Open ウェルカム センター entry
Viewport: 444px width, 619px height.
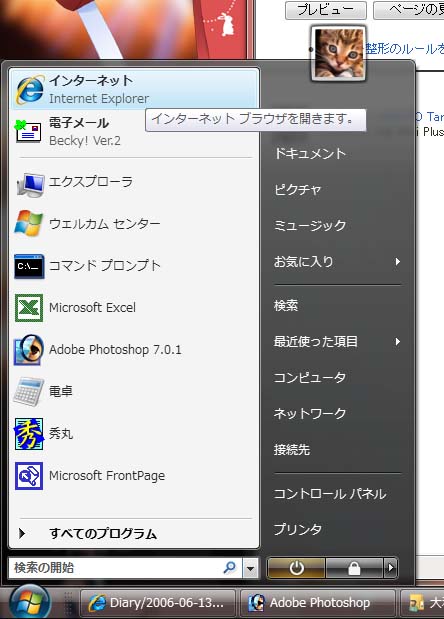pyautogui.click(x=134, y=224)
